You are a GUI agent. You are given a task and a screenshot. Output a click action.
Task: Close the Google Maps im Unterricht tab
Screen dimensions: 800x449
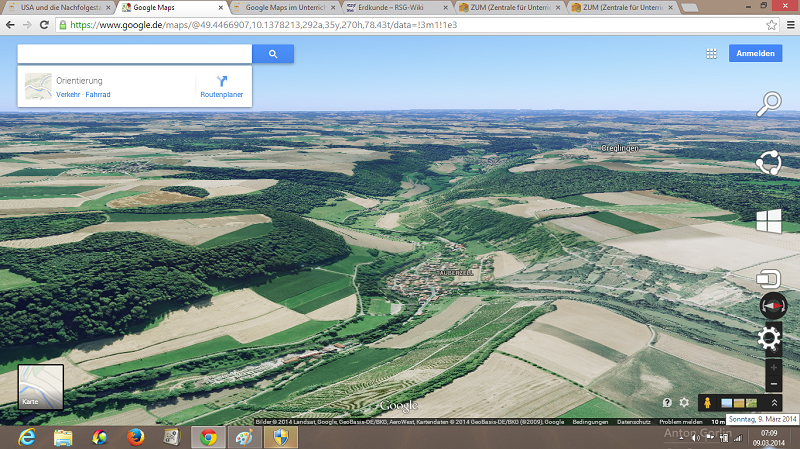[x=333, y=8]
